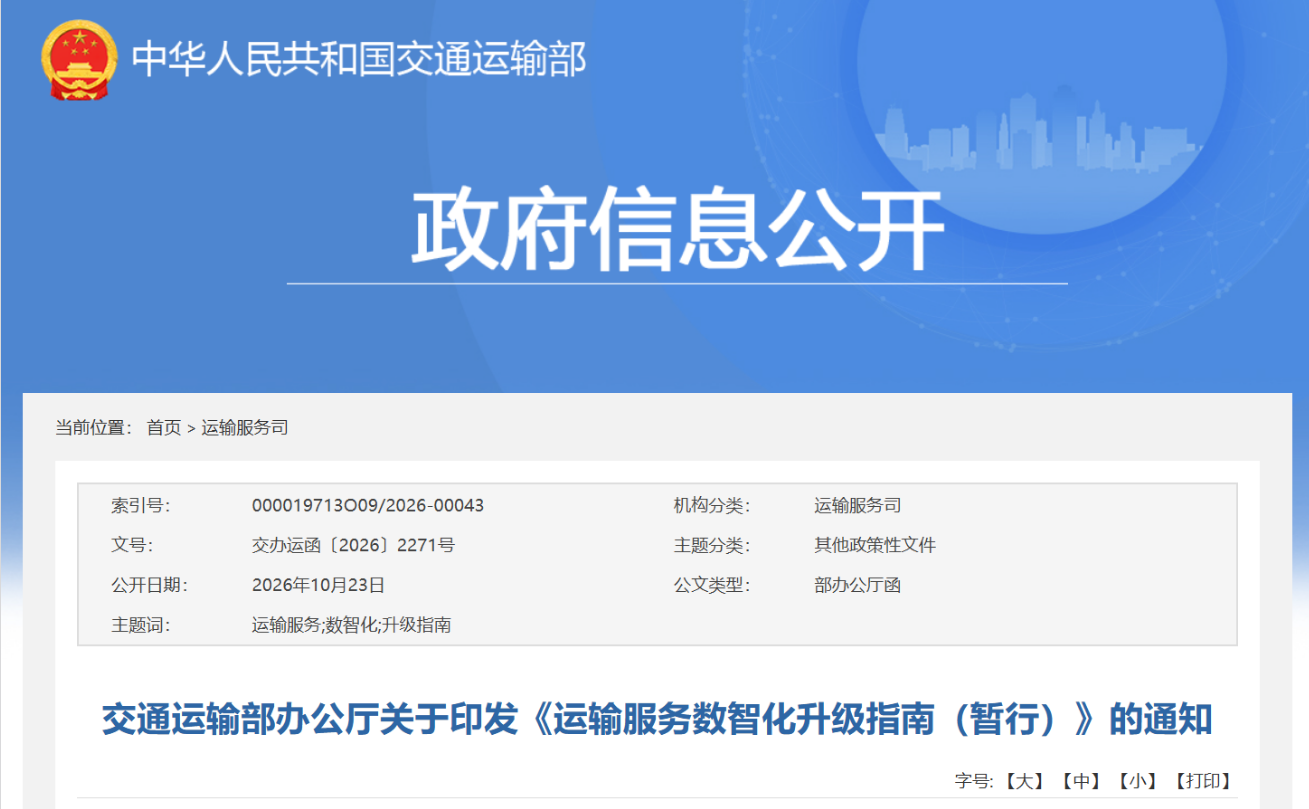The width and height of the screenshot is (1309, 809).
Task: Click the 当前位置: breadcrumb label
Action: 94,428
